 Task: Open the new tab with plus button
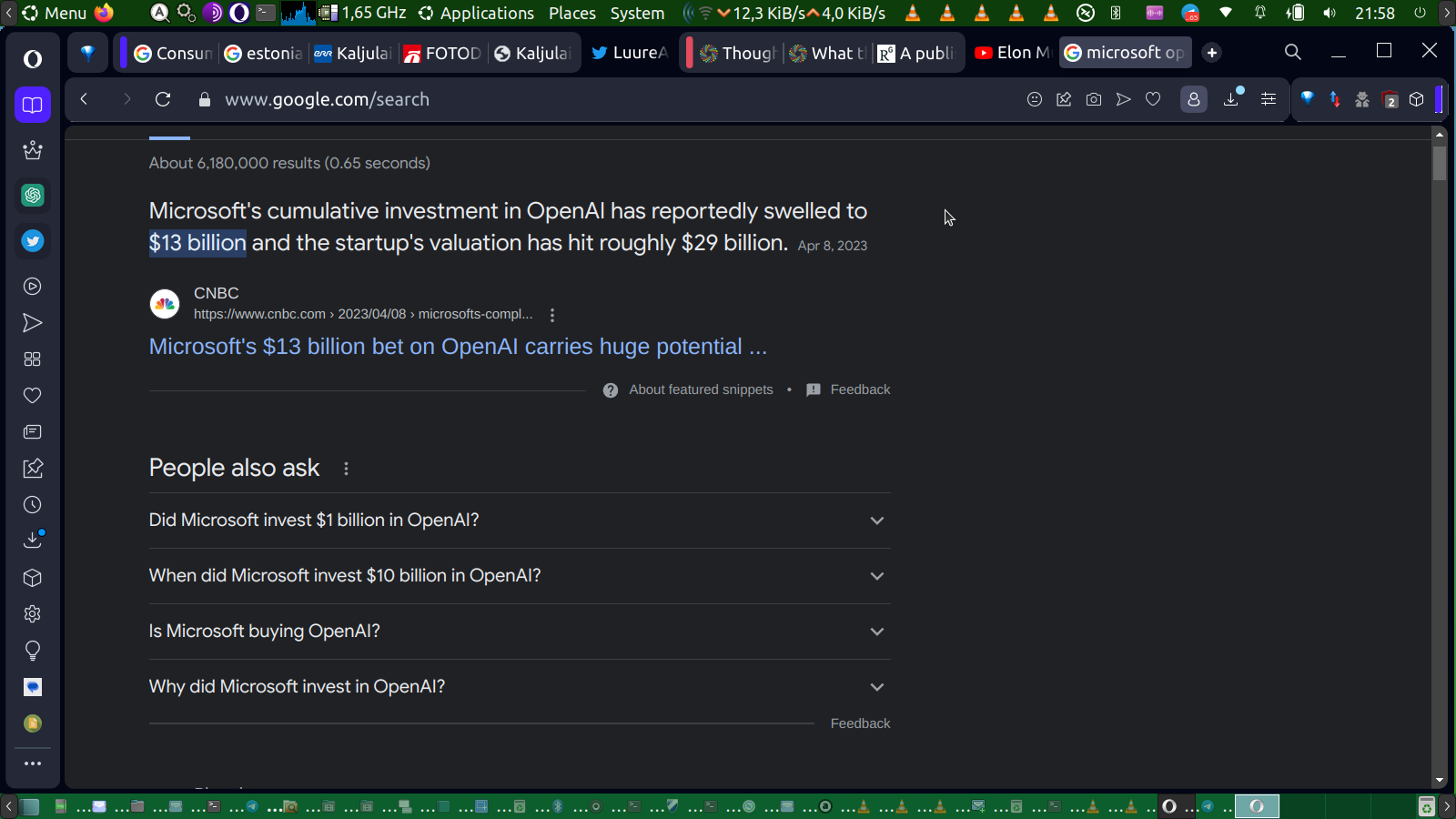(x=1212, y=53)
